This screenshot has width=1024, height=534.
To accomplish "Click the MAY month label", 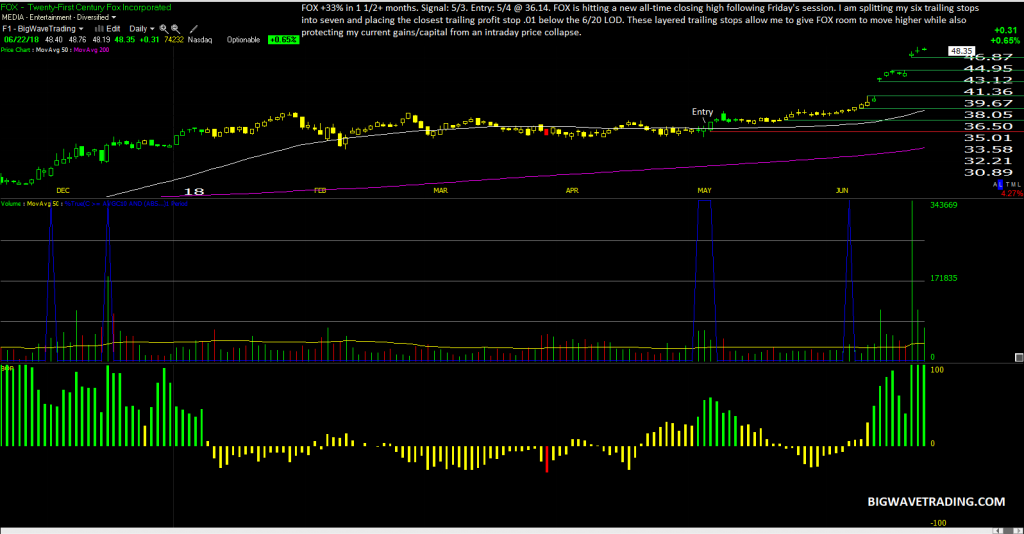I will click(x=704, y=191).
